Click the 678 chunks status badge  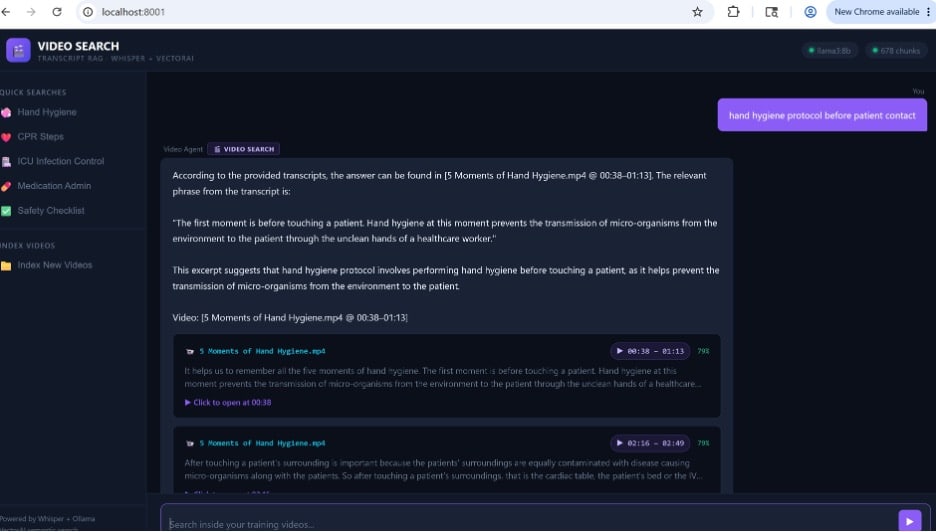896,51
